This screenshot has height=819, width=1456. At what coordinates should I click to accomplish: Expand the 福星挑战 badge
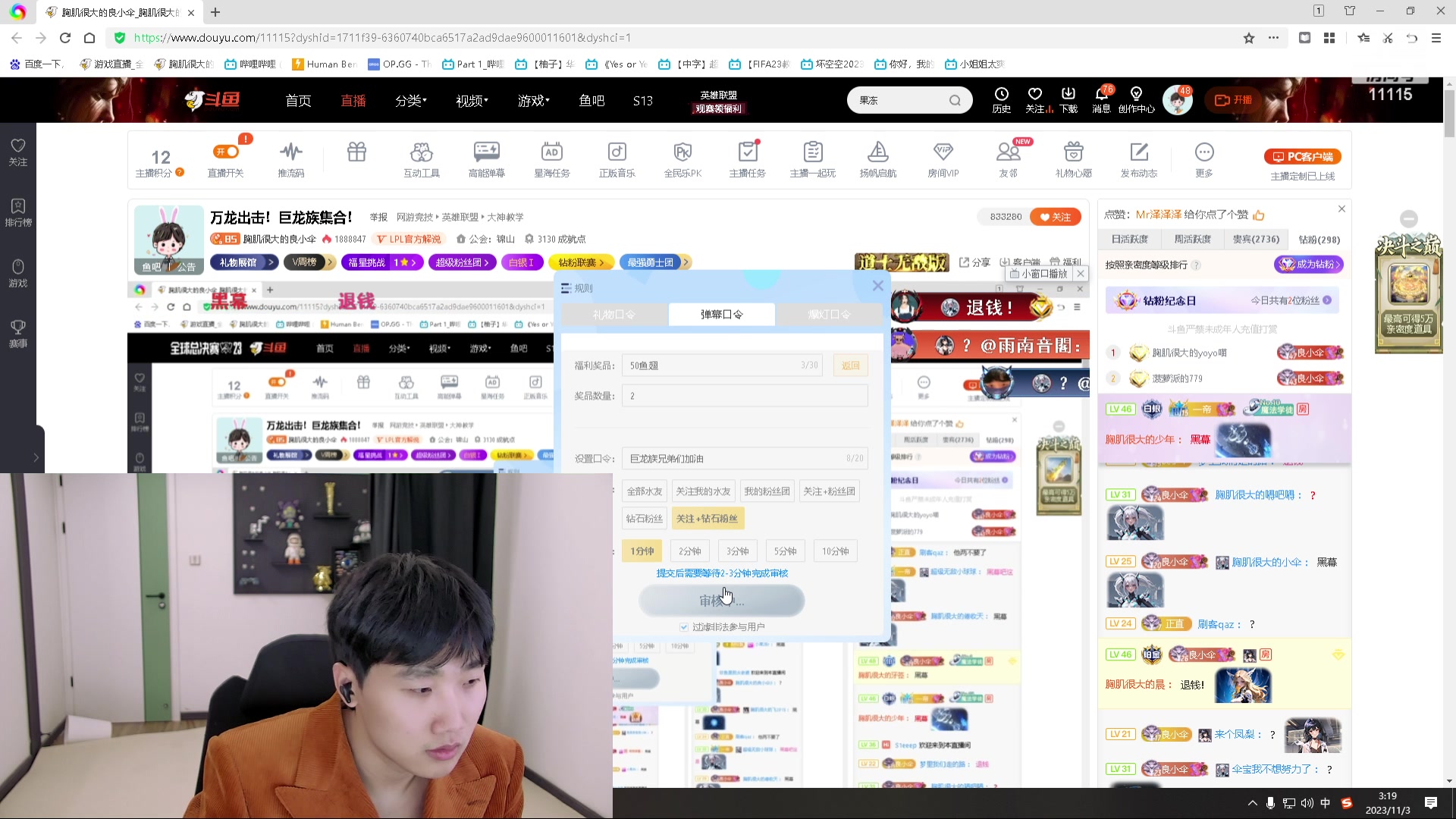[381, 262]
